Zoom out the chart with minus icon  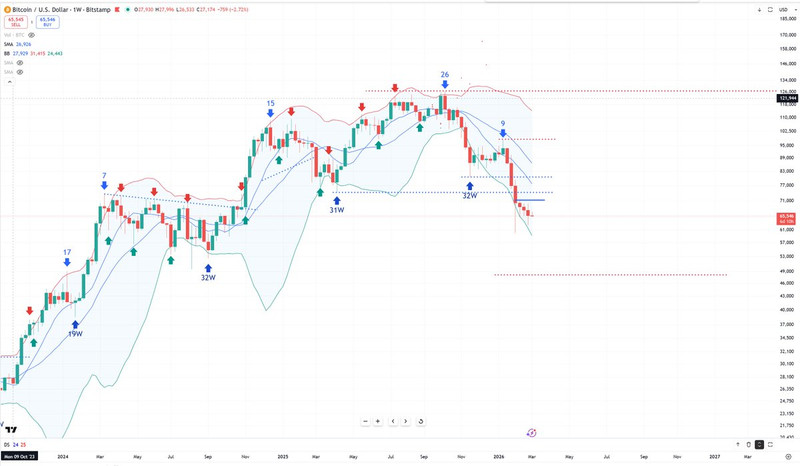pyautogui.click(x=365, y=421)
